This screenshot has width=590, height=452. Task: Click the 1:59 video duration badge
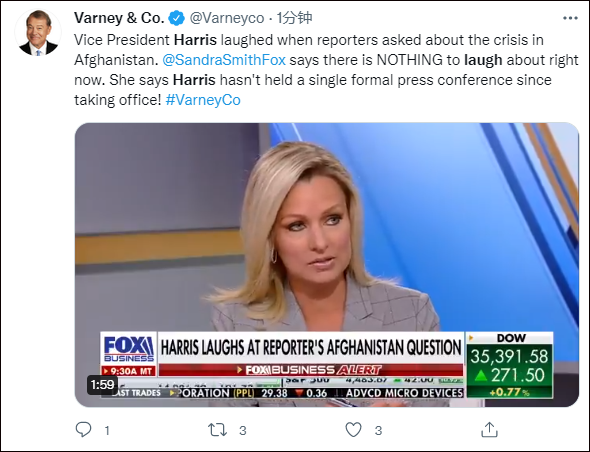tap(102, 384)
